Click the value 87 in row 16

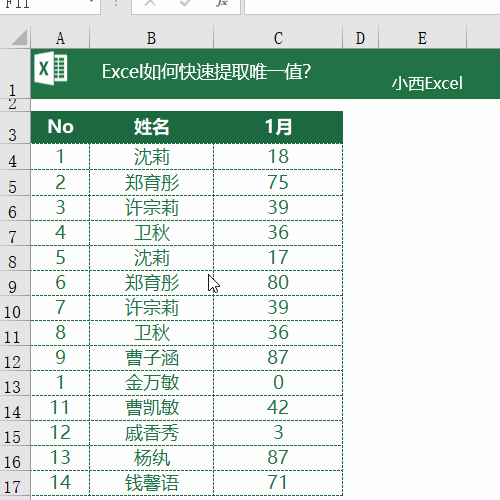[278, 458]
